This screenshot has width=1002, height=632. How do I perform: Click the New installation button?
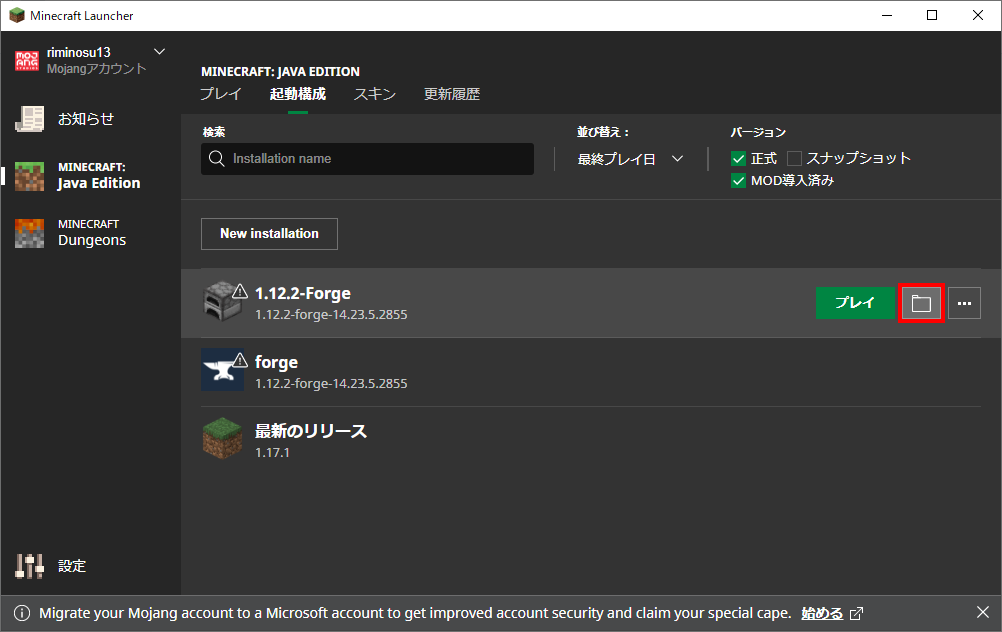coord(268,233)
